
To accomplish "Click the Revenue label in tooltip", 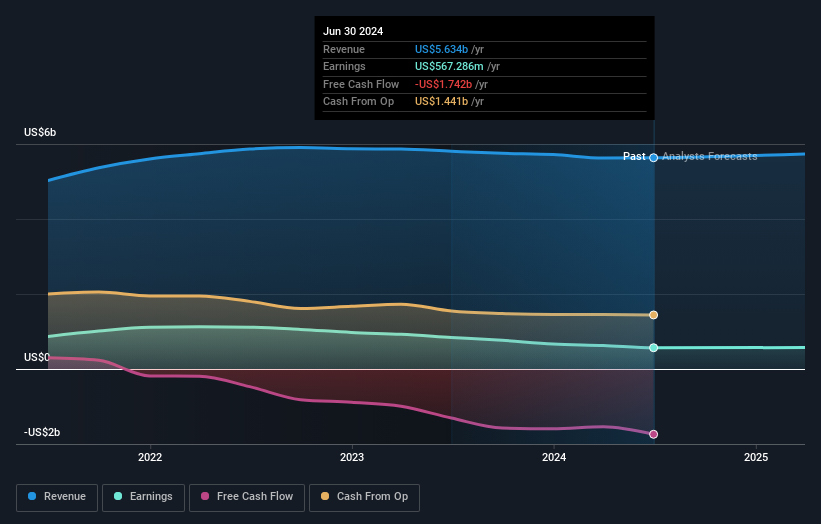I will pos(343,49).
